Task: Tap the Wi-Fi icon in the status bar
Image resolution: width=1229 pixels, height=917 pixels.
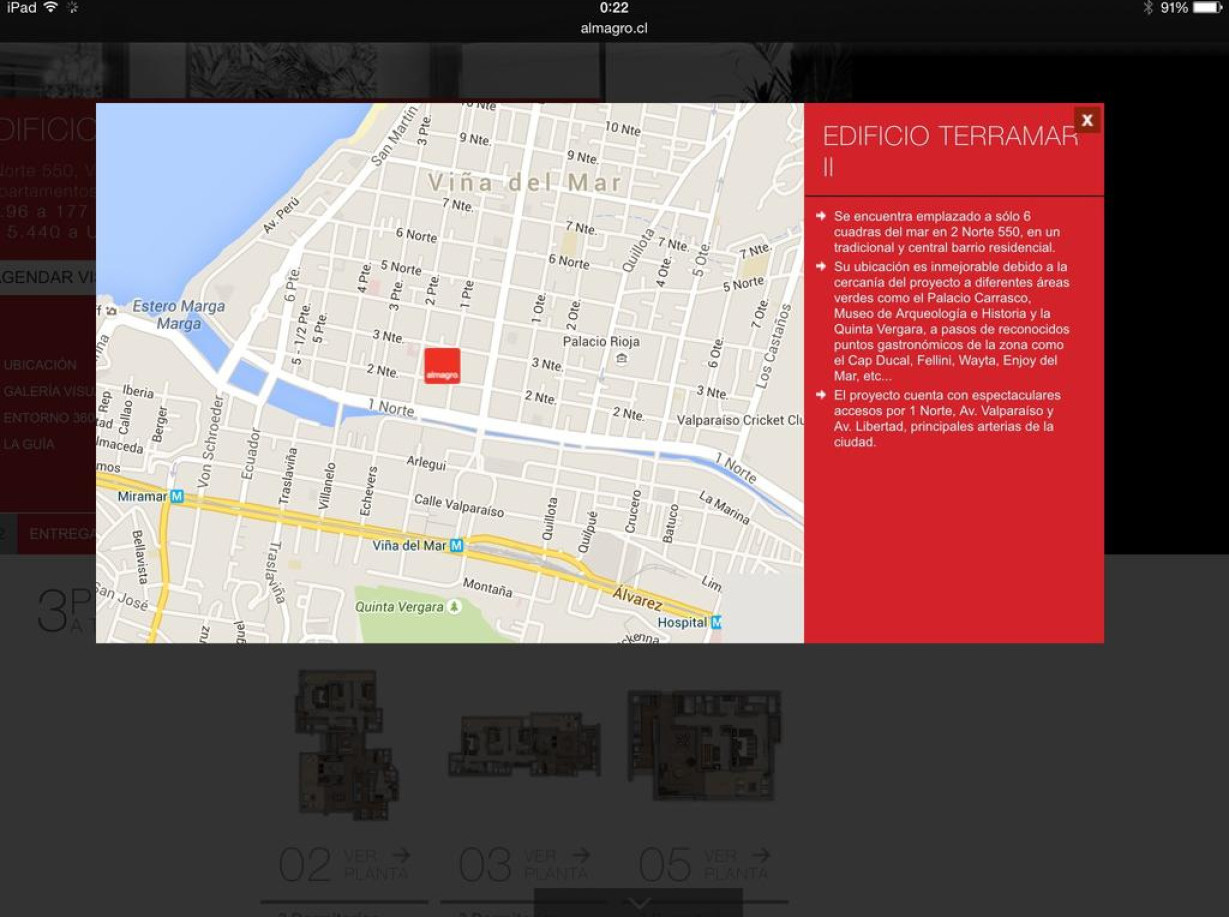Action: [x=50, y=8]
